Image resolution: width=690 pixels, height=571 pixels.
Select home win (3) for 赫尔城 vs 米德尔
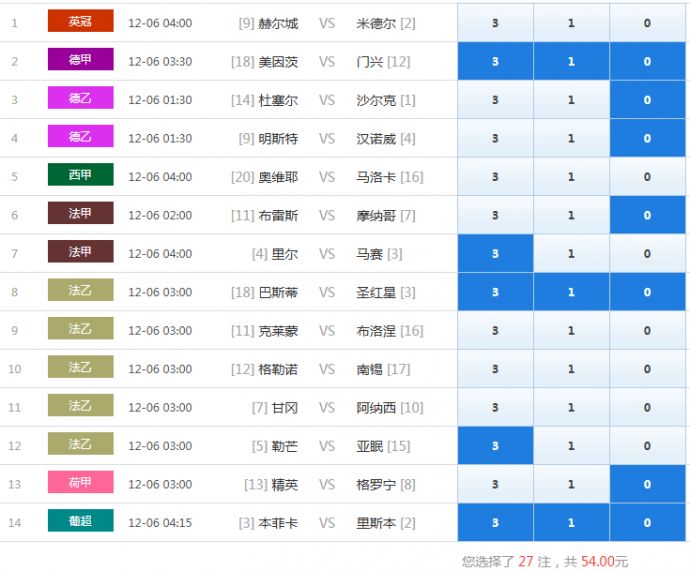click(x=495, y=23)
